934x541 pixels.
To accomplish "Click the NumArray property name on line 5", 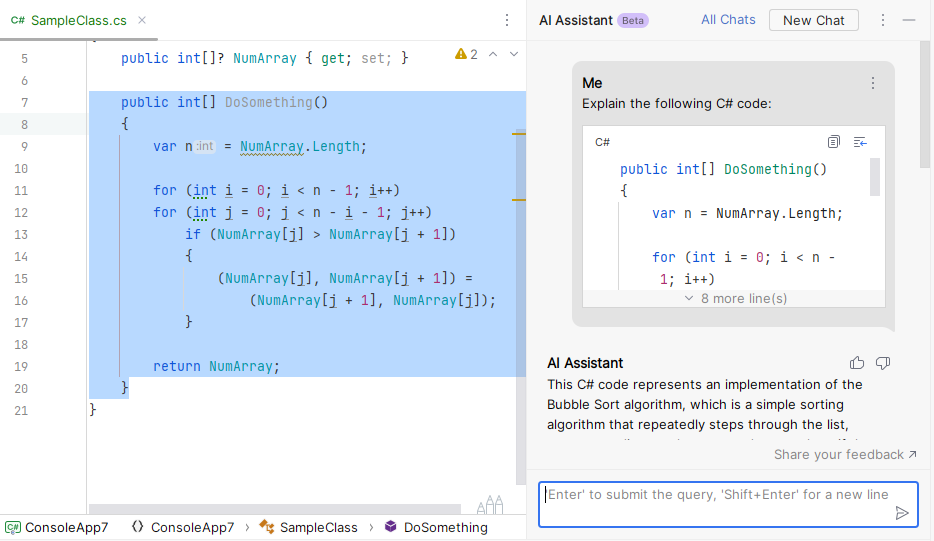I will pyautogui.click(x=264, y=58).
